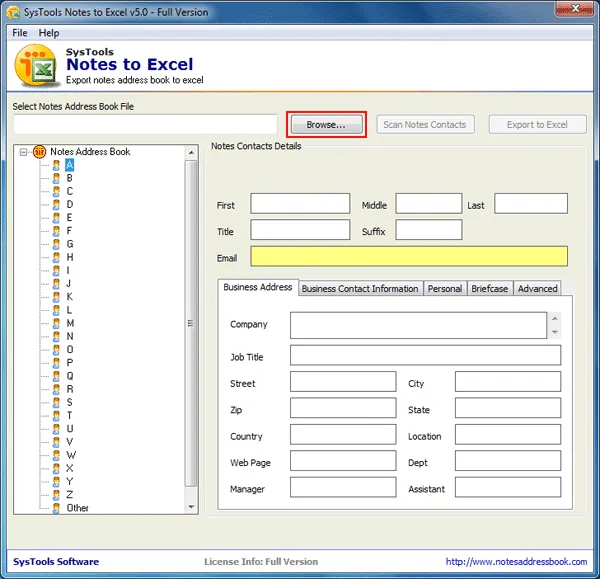The image size is (600, 579).
Task: Click the Scan Notes Contacts button
Action: pyautogui.click(x=425, y=125)
